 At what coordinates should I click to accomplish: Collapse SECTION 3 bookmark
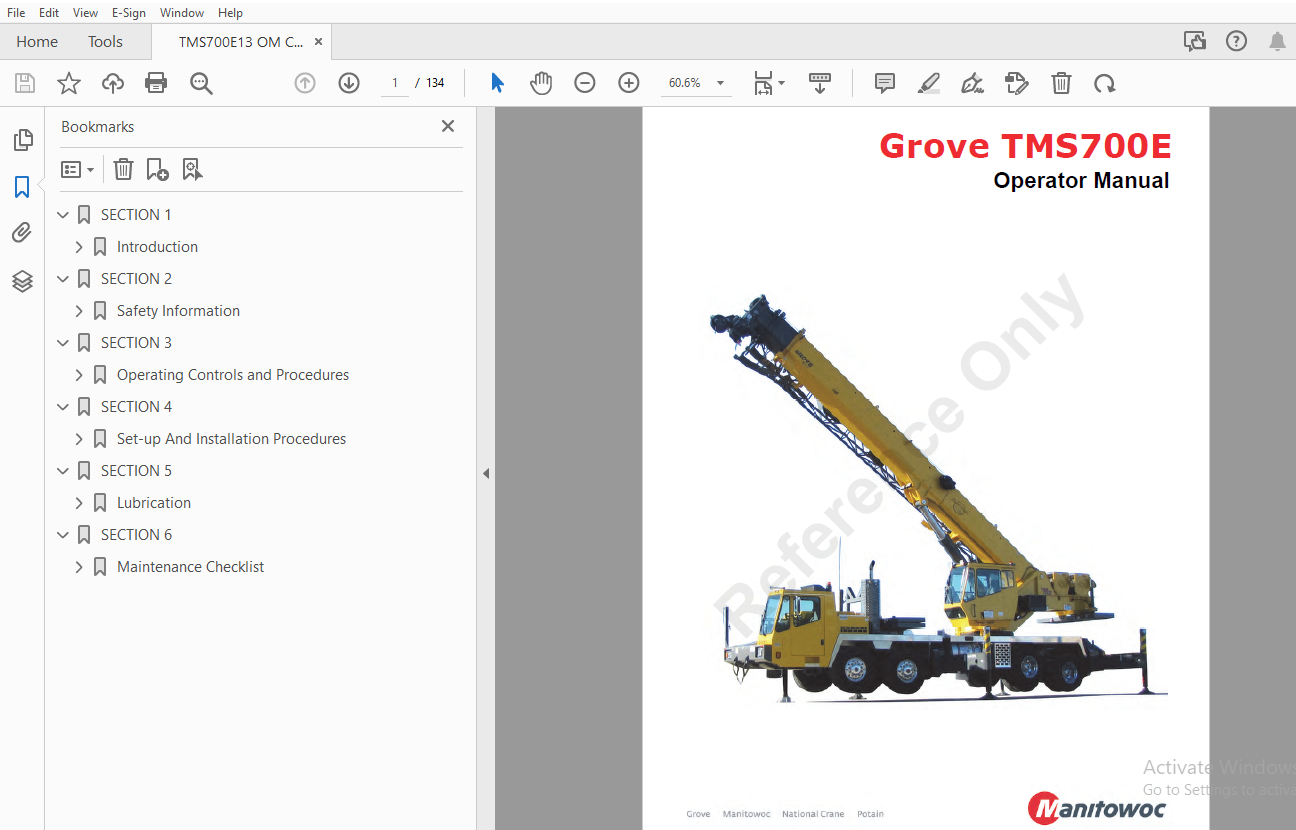pyautogui.click(x=63, y=343)
